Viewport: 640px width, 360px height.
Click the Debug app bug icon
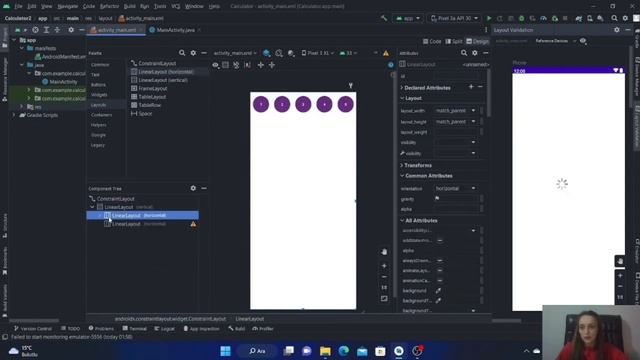click(x=522, y=18)
